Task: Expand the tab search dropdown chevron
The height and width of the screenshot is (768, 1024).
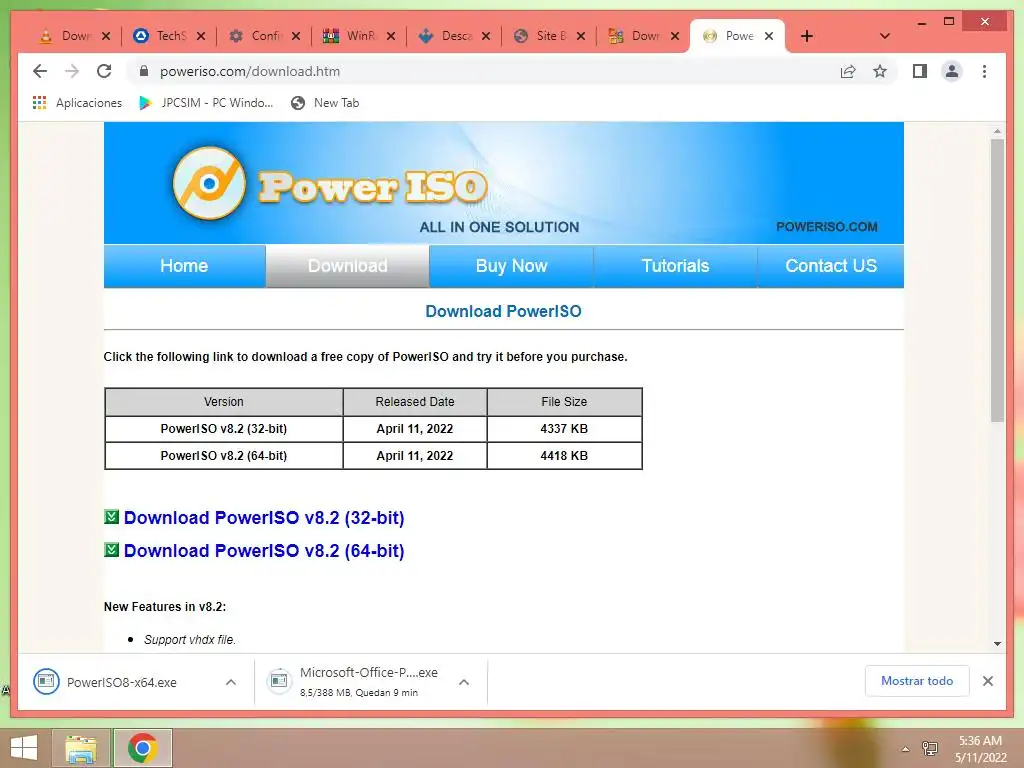Action: 885,36
